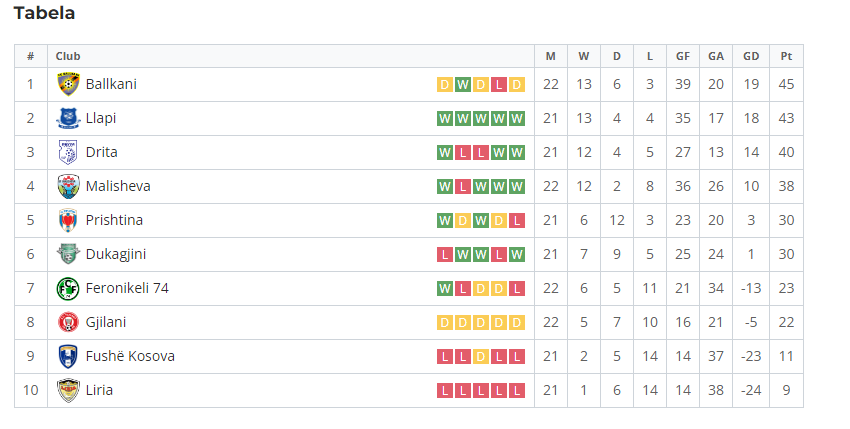850x429 pixels.
Task: Click Ballkani's red L form badge
Action: pyautogui.click(x=499, y=85)
